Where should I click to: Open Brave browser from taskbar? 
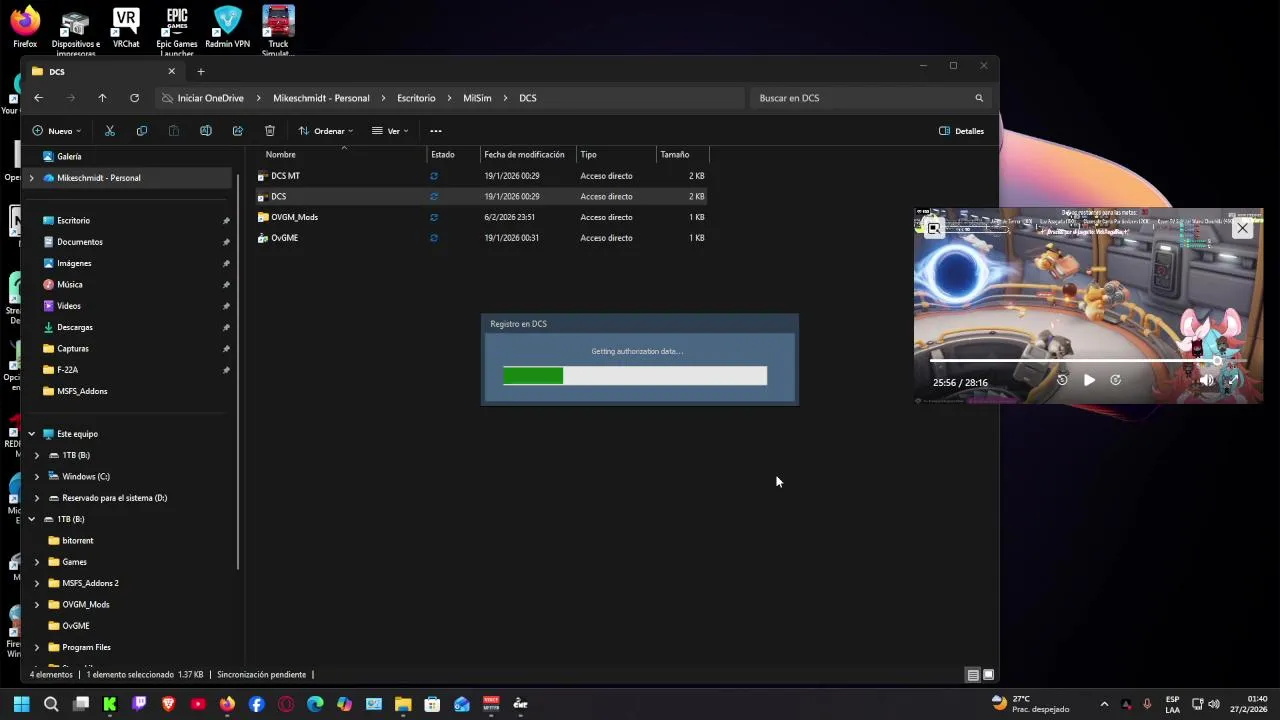[x=168, y=704]
